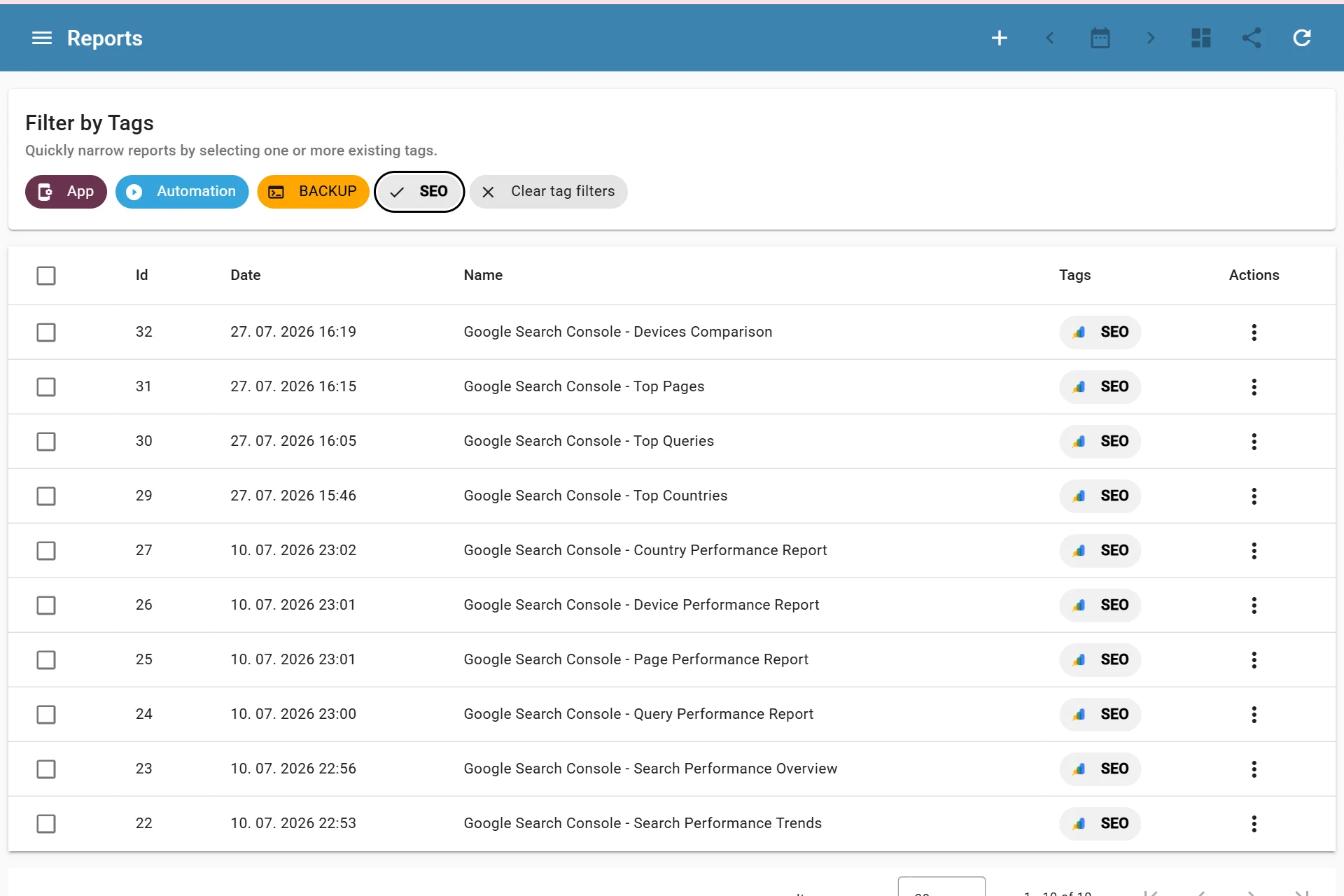Open actions menu for Query Performance Report
Viewport: 1344px width, 896px height.
point(1254,714)
